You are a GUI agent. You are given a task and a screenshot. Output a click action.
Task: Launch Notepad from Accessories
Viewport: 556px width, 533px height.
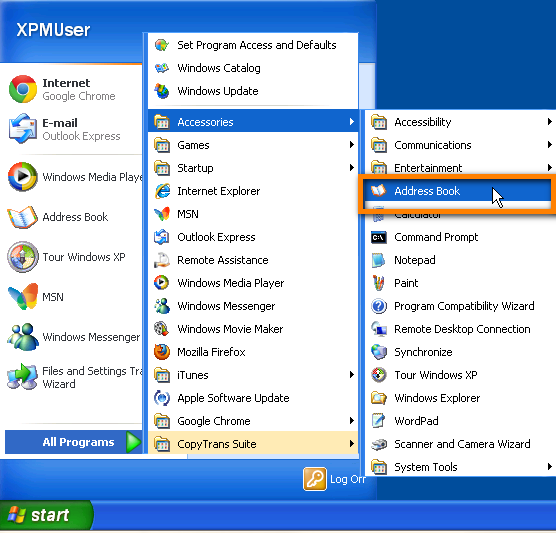[x=460, y=260]
